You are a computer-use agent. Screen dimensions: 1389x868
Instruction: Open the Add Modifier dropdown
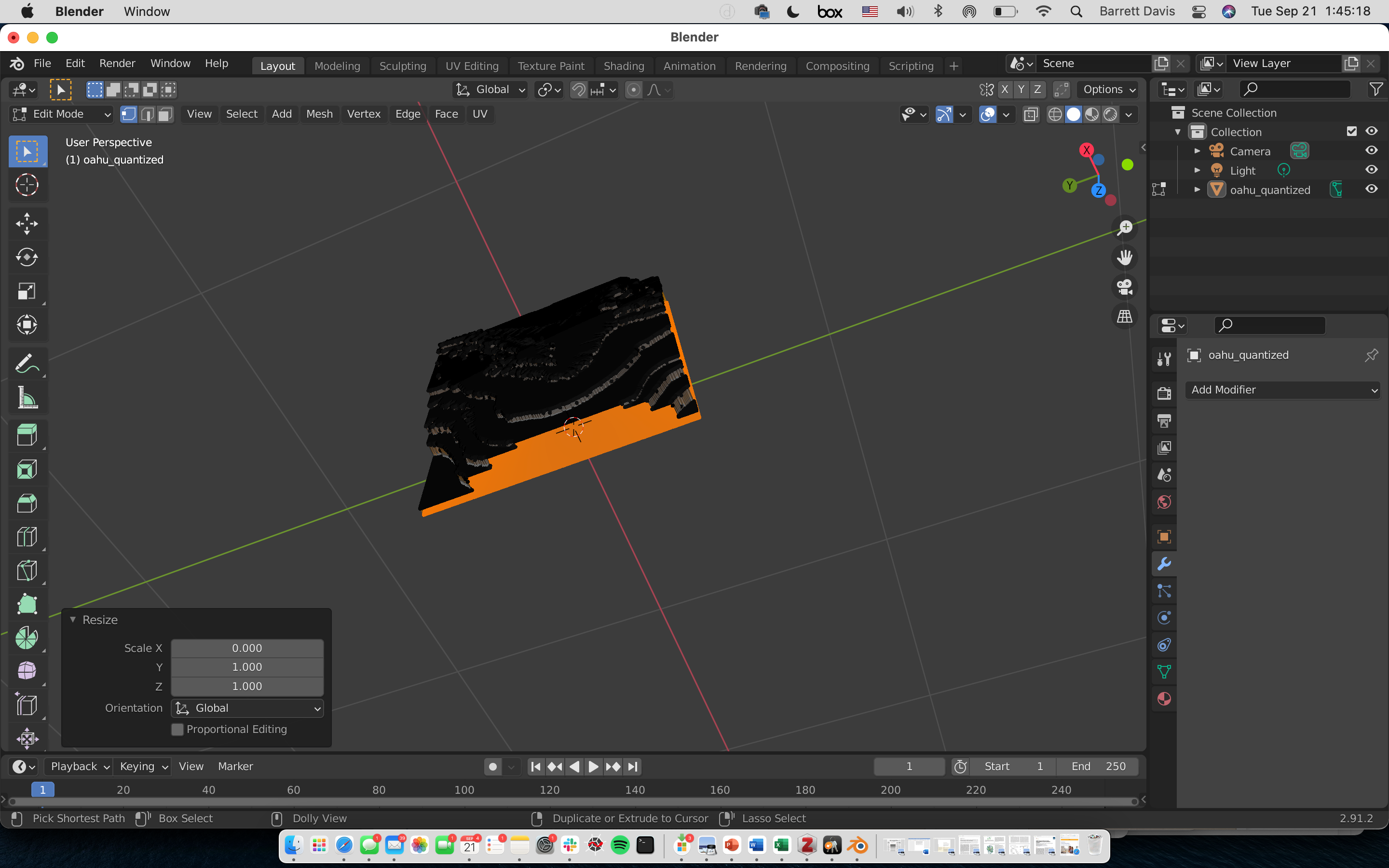[x=1283, y=390]
